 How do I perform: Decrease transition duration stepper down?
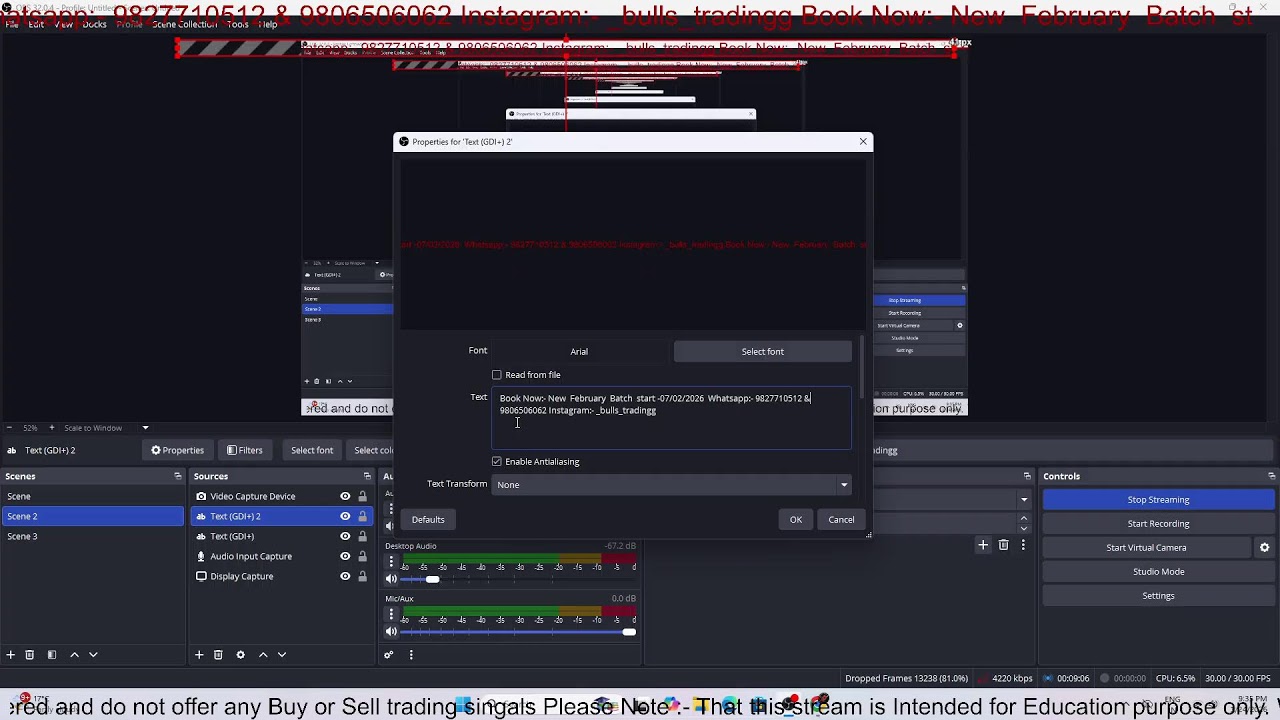[x=1024, y=527]
